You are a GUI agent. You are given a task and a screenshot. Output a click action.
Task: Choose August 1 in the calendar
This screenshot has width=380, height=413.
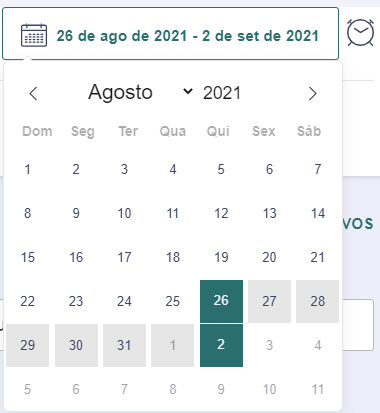(28, 169)
